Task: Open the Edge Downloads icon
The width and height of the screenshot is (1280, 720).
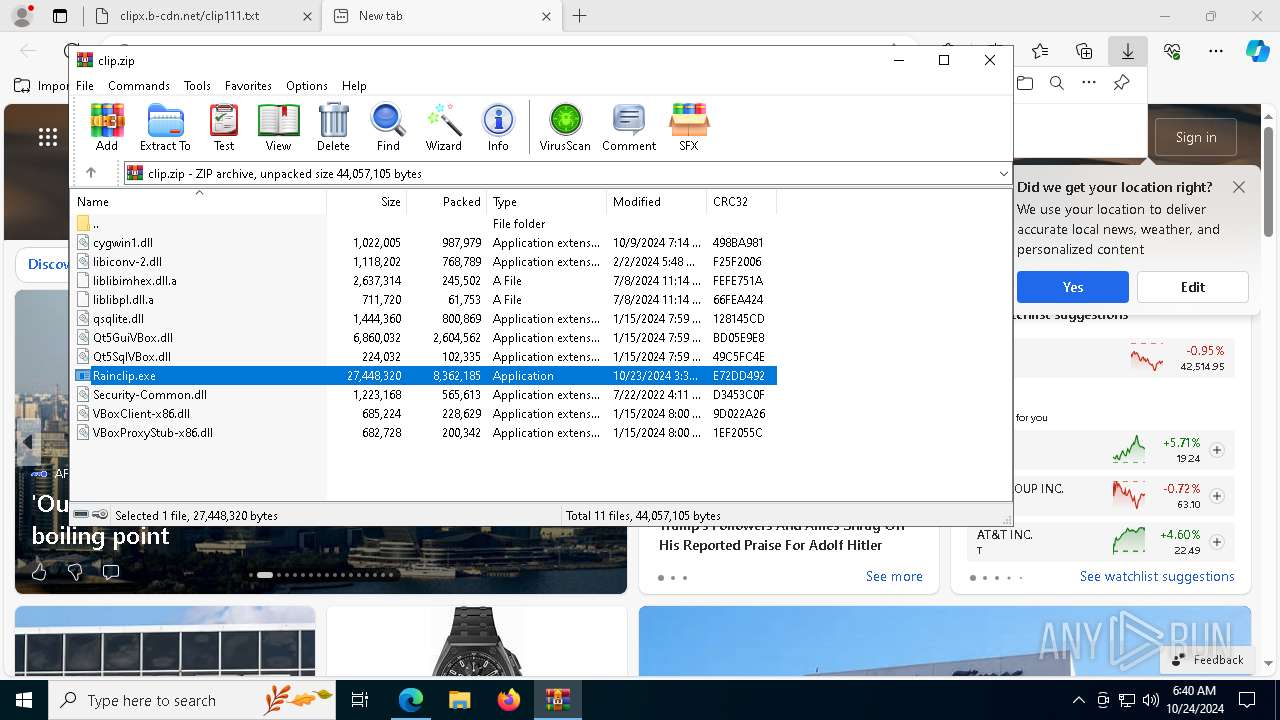Action: (1127, 51)
